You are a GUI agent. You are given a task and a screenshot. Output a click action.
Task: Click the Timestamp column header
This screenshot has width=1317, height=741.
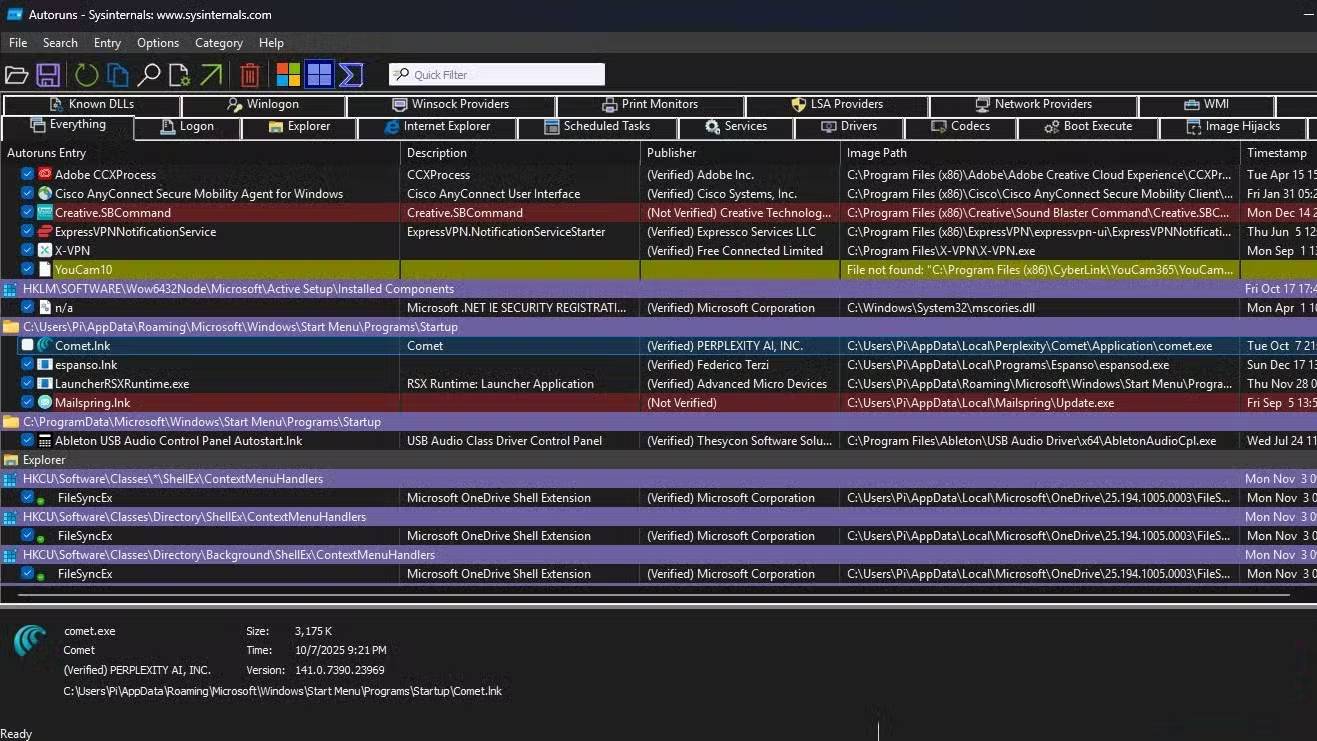1276,153
